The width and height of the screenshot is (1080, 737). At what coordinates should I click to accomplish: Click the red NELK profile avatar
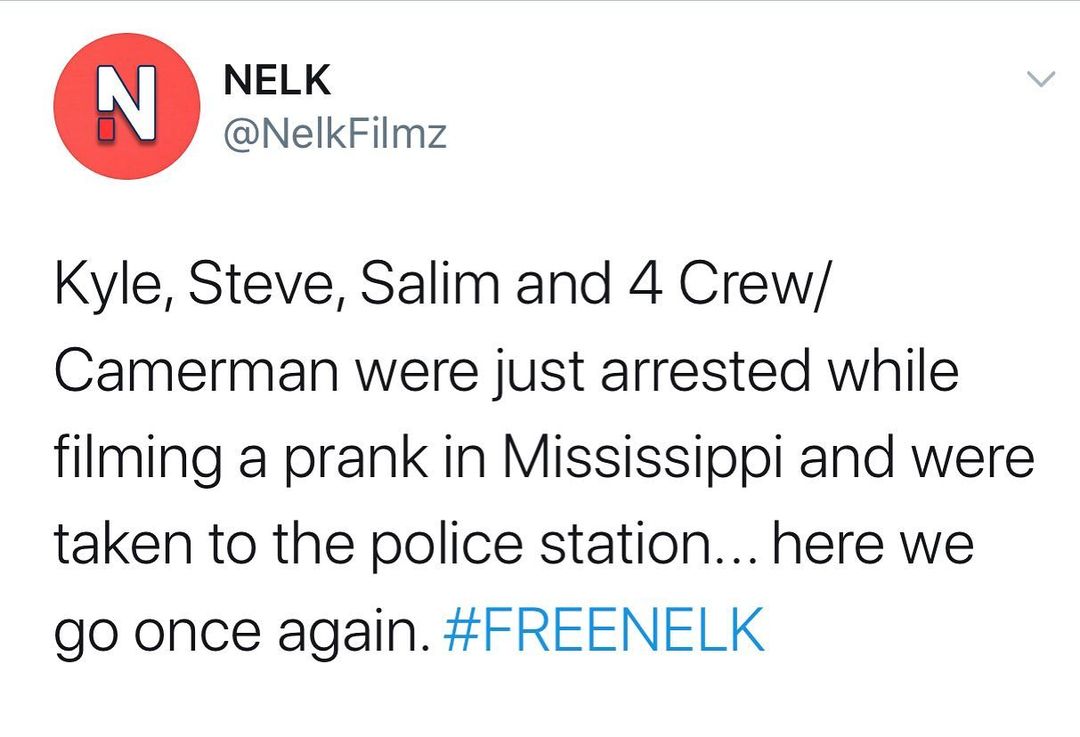pos(126,106)
